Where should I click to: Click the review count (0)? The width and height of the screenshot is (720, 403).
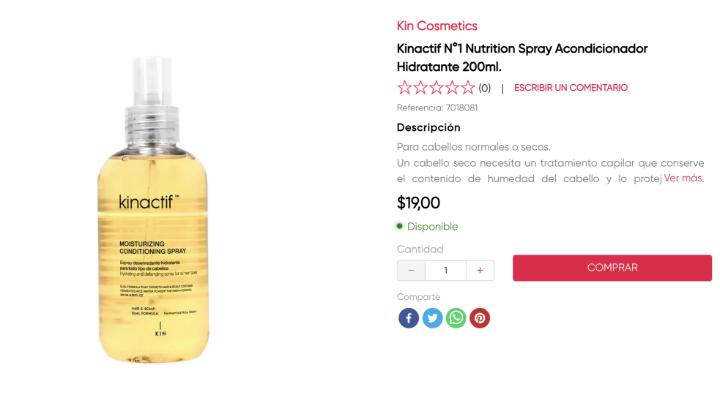click(x=484, y=88)
